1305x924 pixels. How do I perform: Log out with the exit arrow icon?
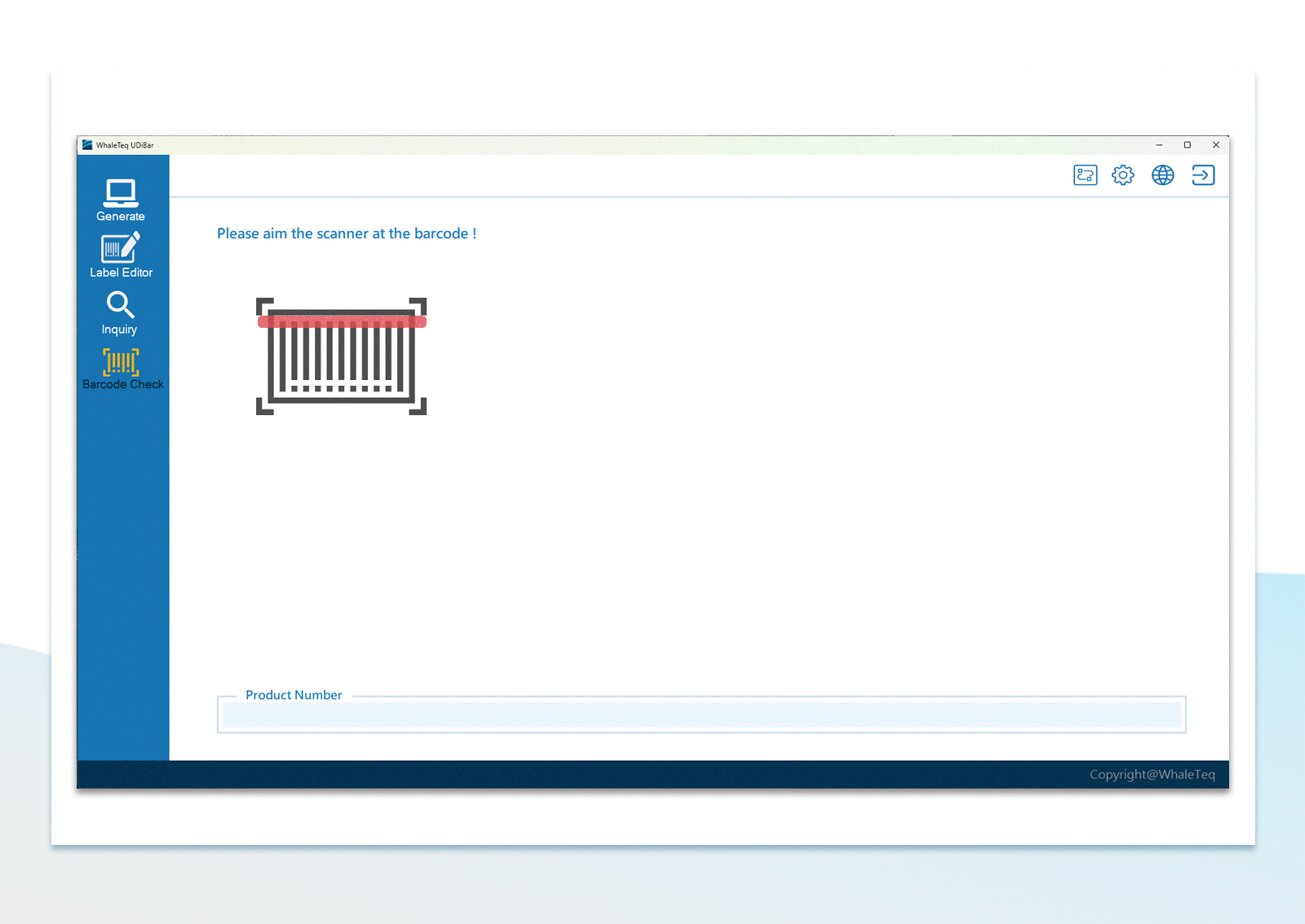(x=1203, y=175)
